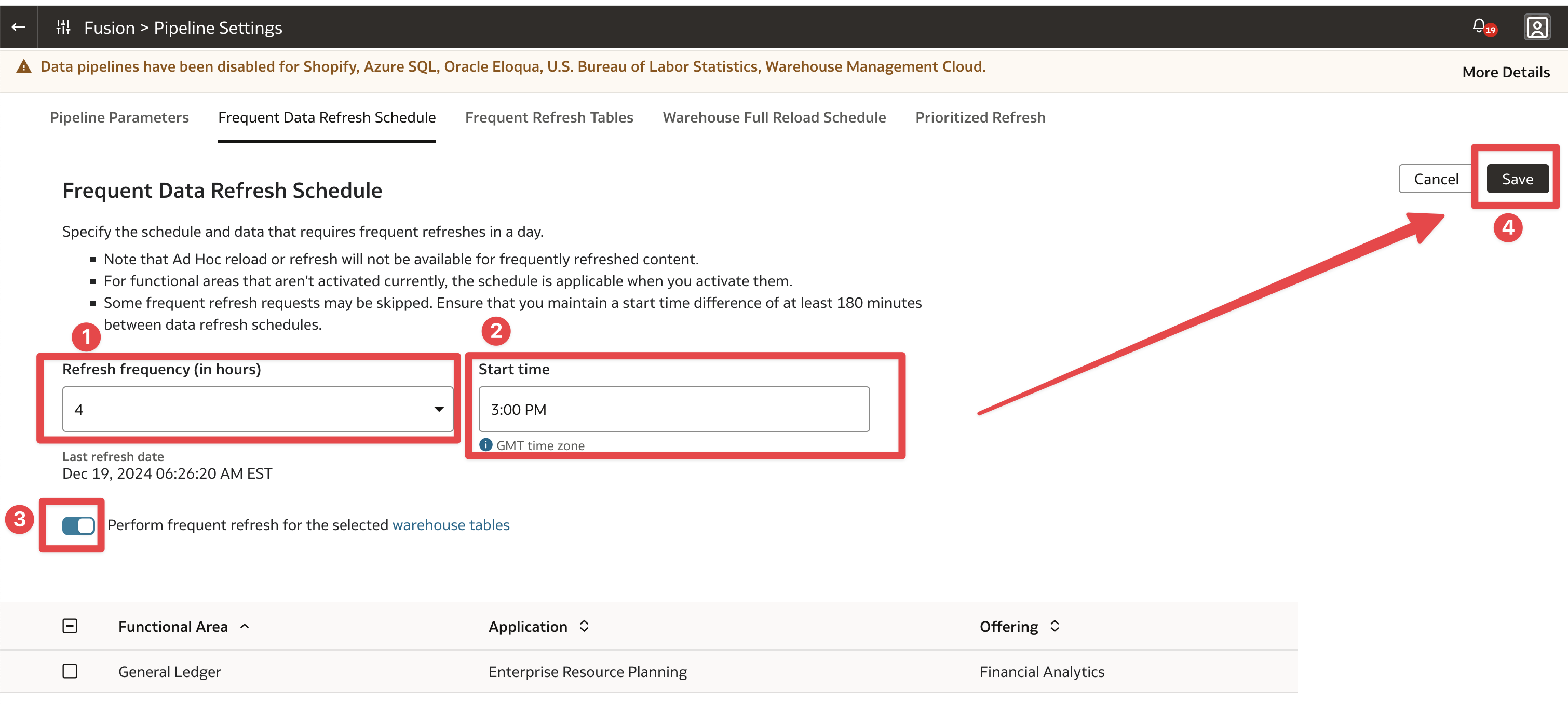This screenshot has height=704, width=1568.
Task: Sort by Offering column arrows
Action: click(1055, 626)
